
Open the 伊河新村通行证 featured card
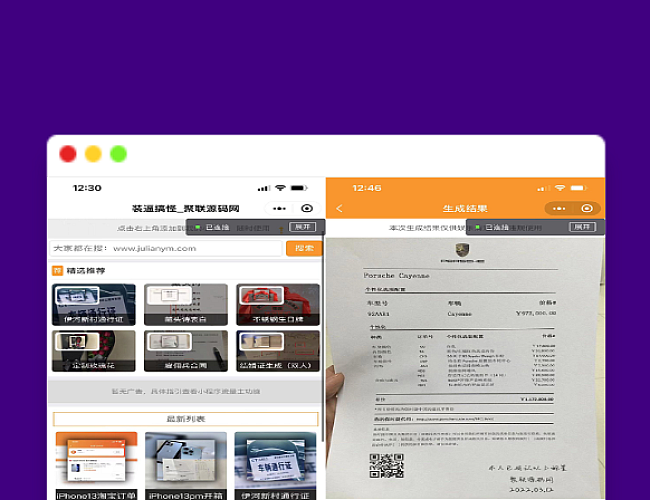(94, 305)
